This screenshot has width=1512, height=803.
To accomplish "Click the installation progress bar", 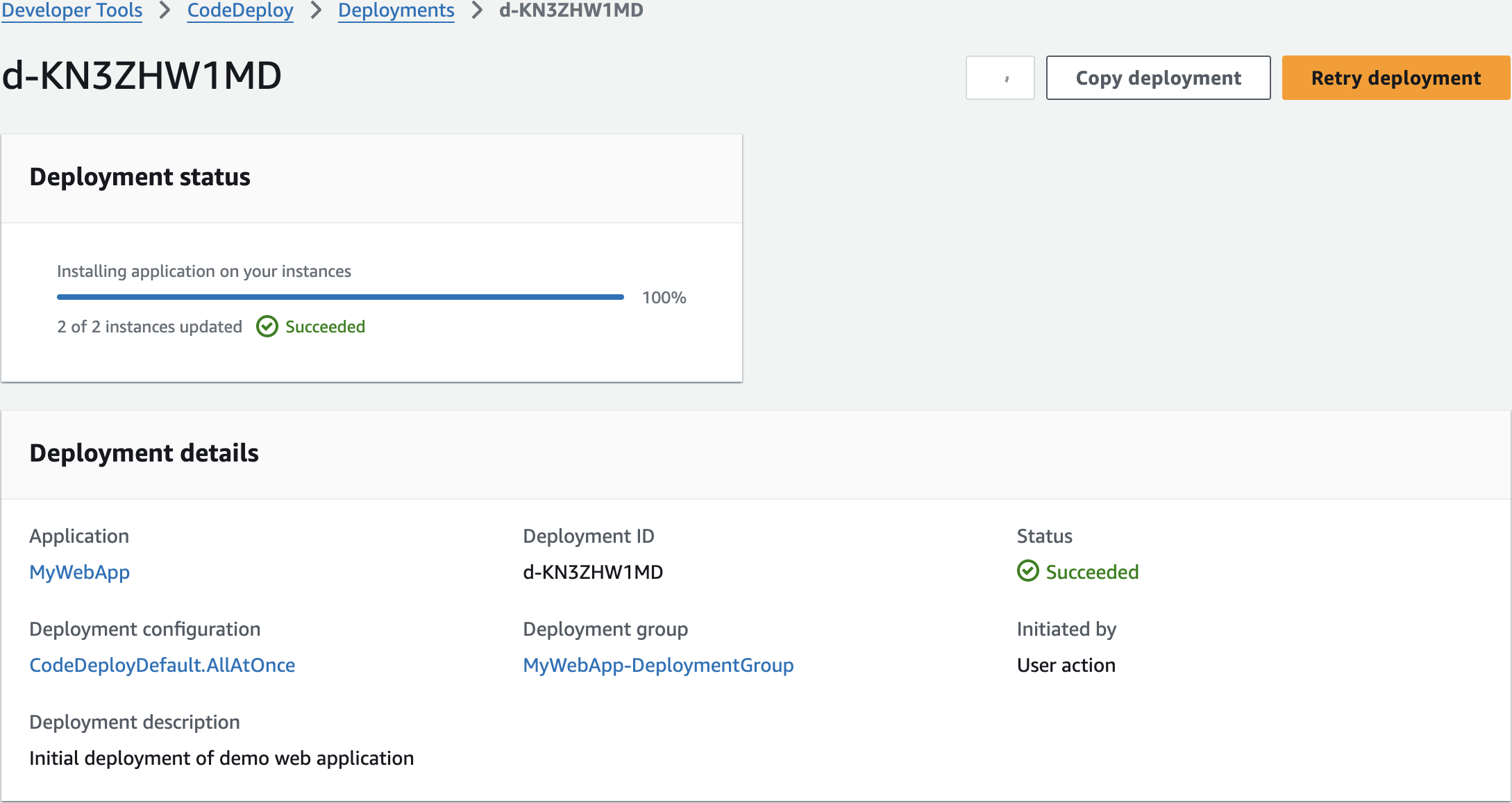I will click(x=340, y=297).
